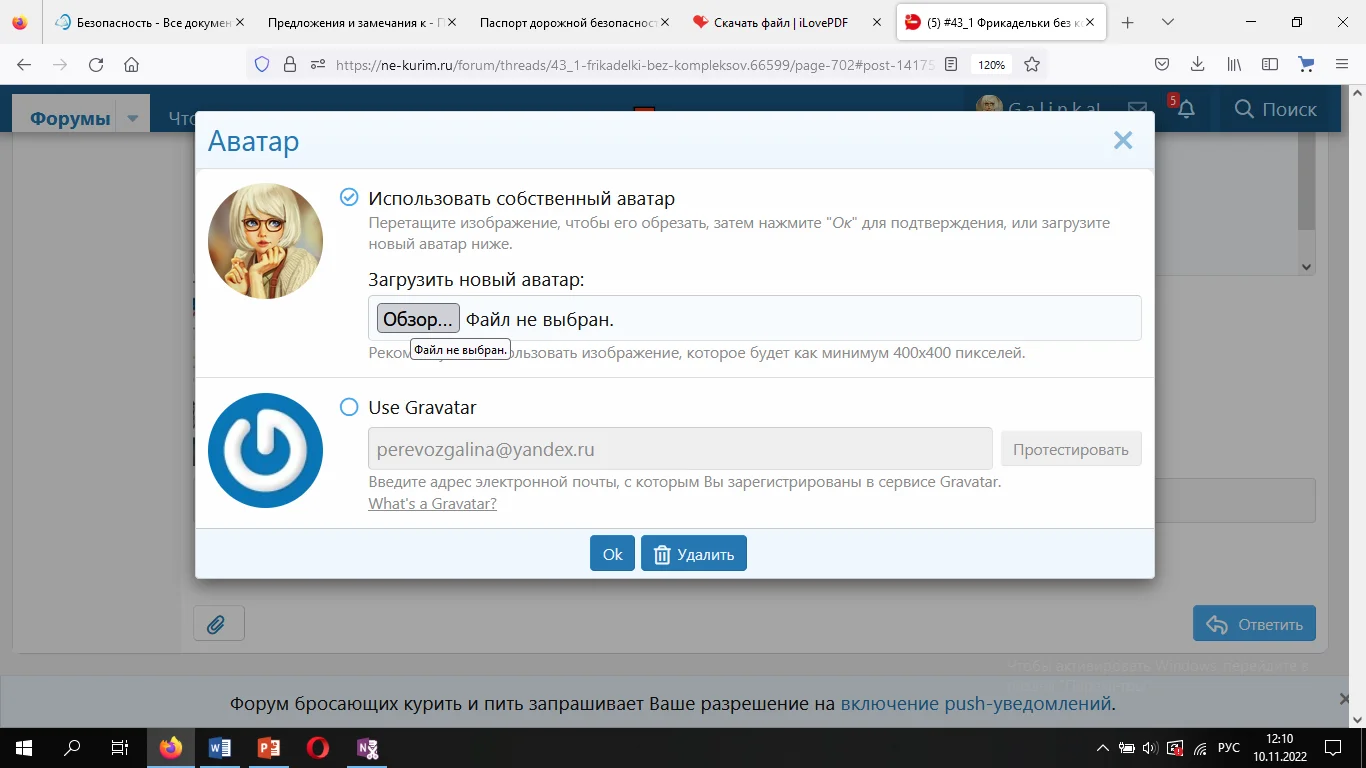This screenshot has width=1366, height=768.
Task: Open library bookmarks history icon
Action: (x=1234, y=64)
